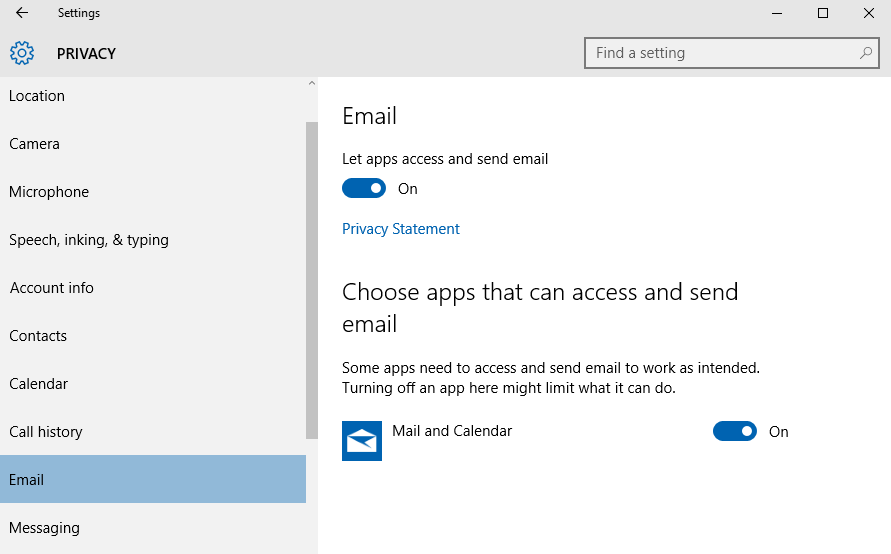This screenshot has height=554, width=891.
Task: Turn off Let apps access email toggle
Action: point(364,188)
